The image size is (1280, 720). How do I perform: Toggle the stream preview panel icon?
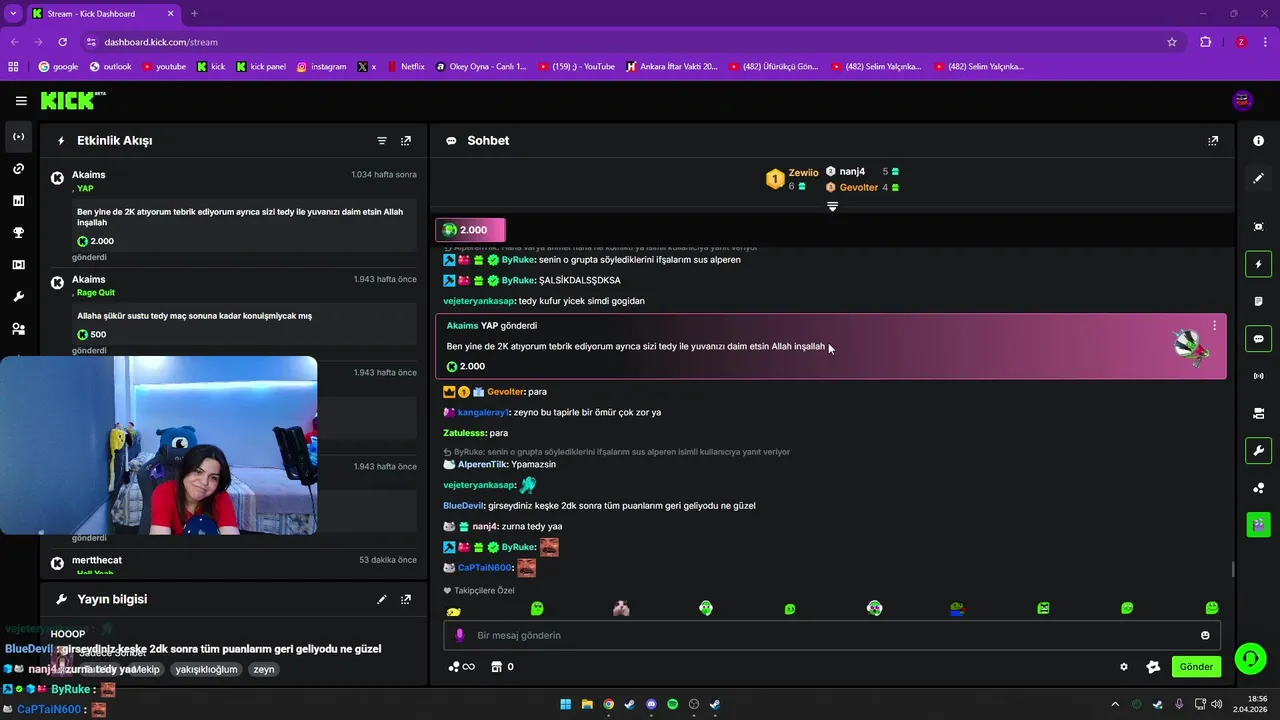[x=1259, y=227]
